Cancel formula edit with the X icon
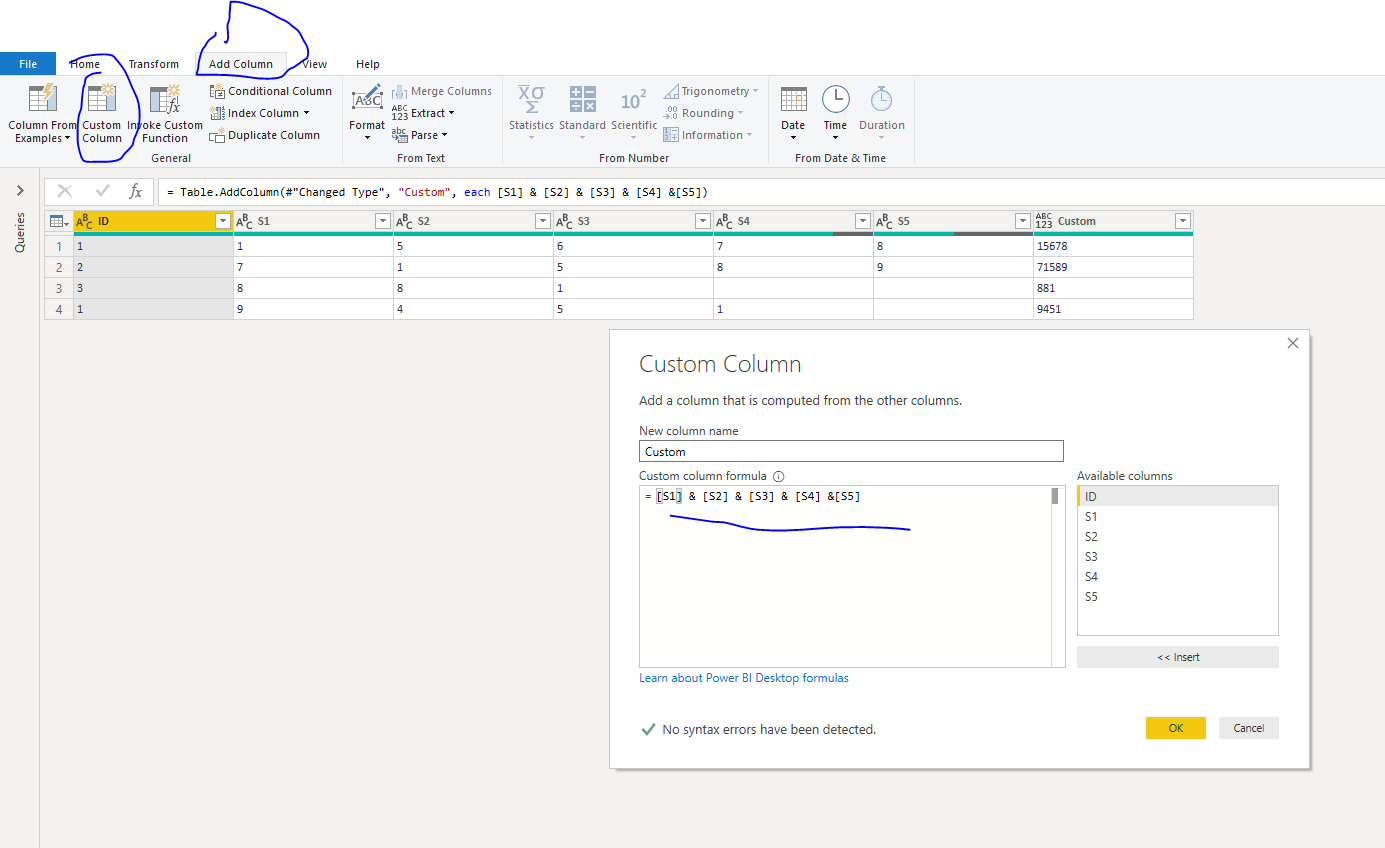1385x848 pixels. coord(65,191)
